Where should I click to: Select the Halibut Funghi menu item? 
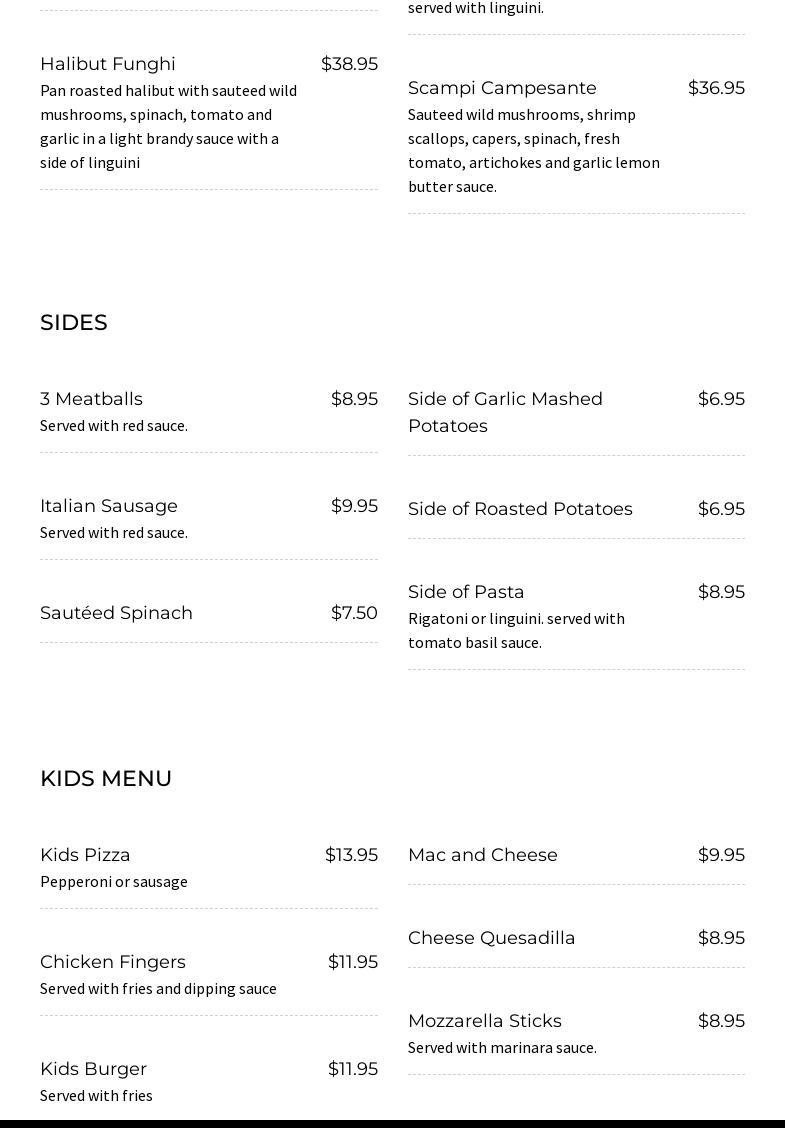tap(108, 64)
